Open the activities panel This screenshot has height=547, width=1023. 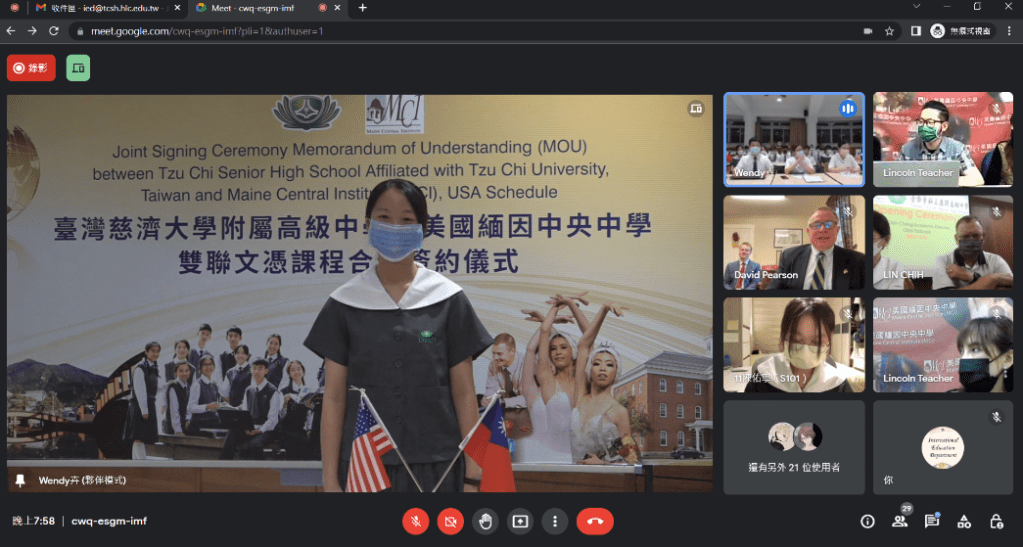click(964, 521)
